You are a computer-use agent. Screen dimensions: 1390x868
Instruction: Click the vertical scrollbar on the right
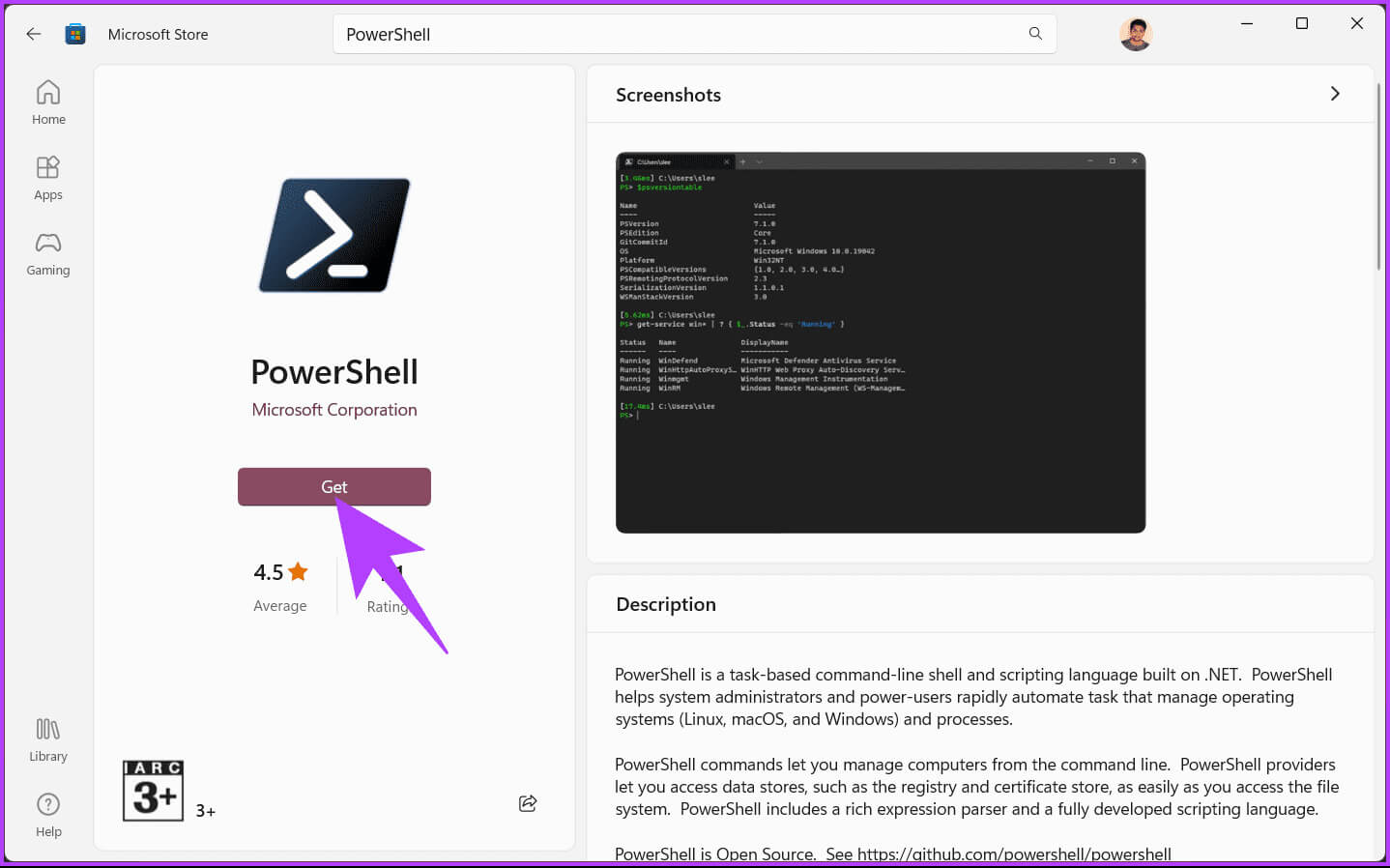(1379, 174)
